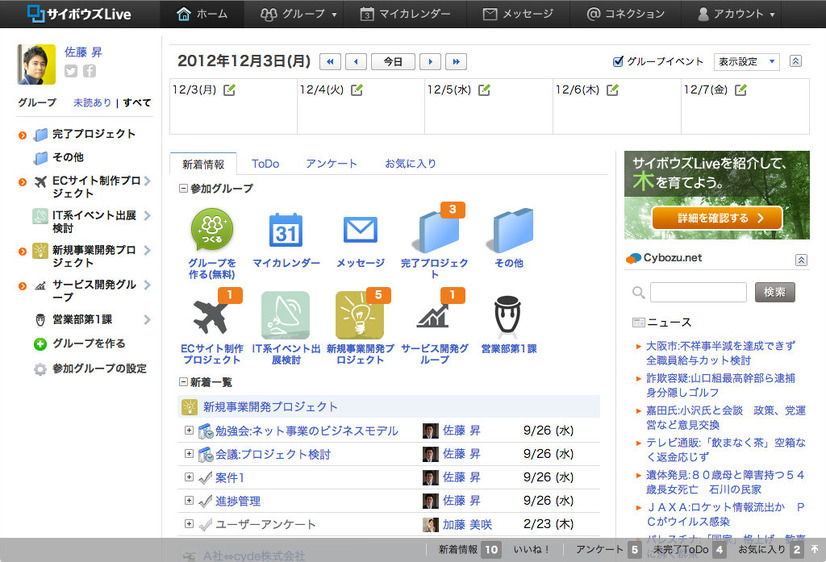
Task: Open メッセージ in top navigation
Action: click(518, 14)
